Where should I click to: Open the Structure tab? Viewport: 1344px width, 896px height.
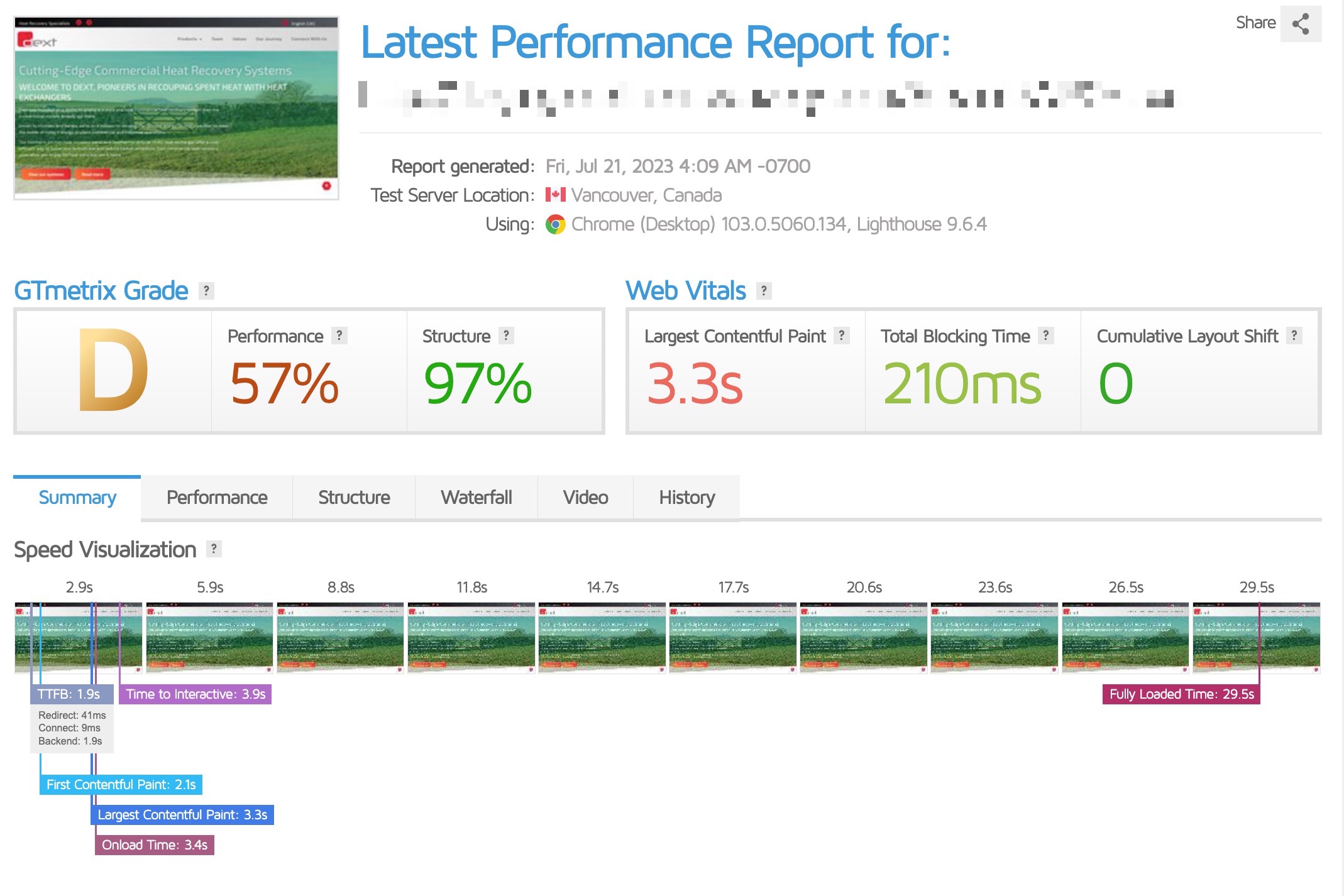(354, 498)
